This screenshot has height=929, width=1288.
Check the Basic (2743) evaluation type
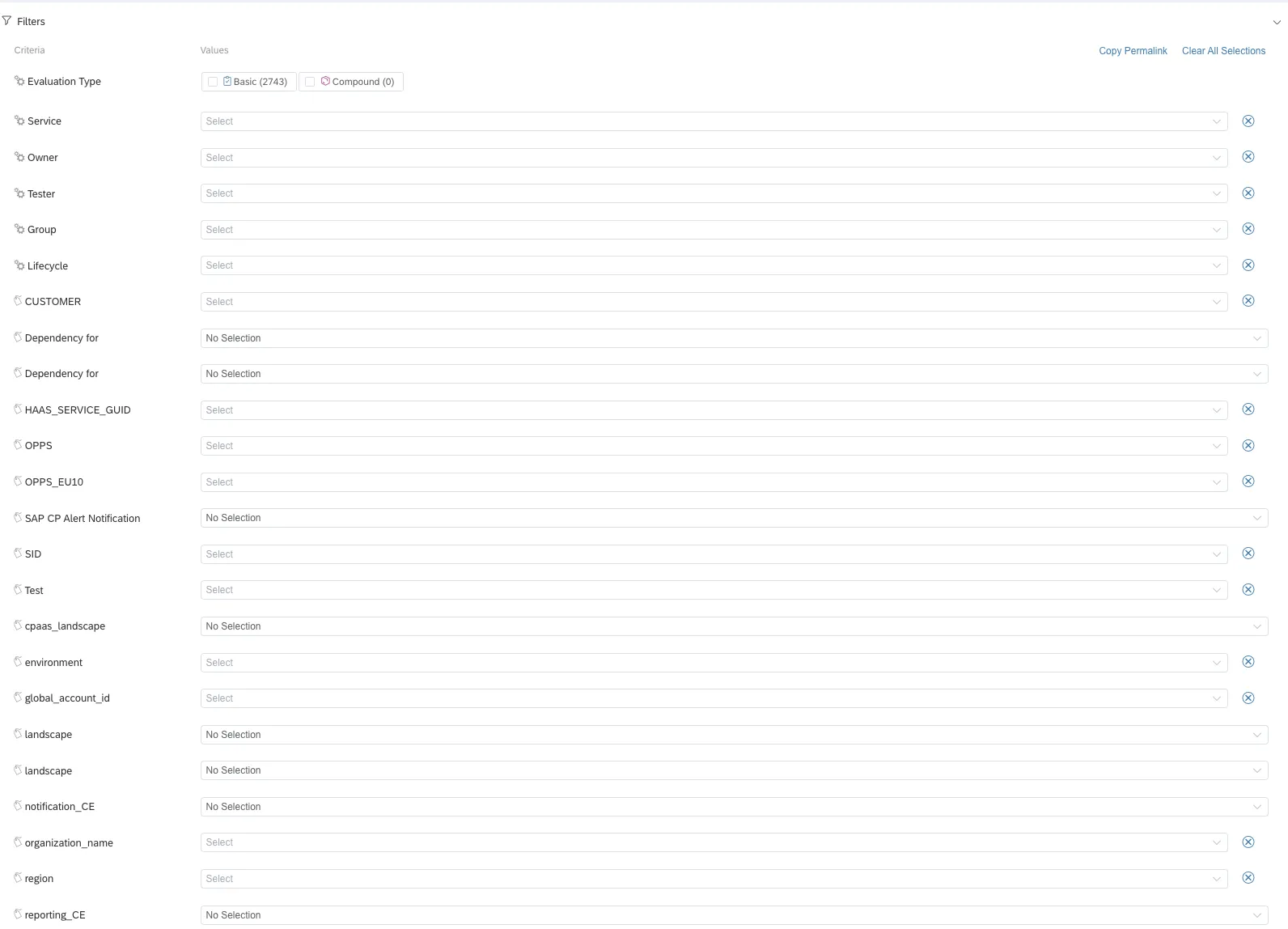[213, 82]
